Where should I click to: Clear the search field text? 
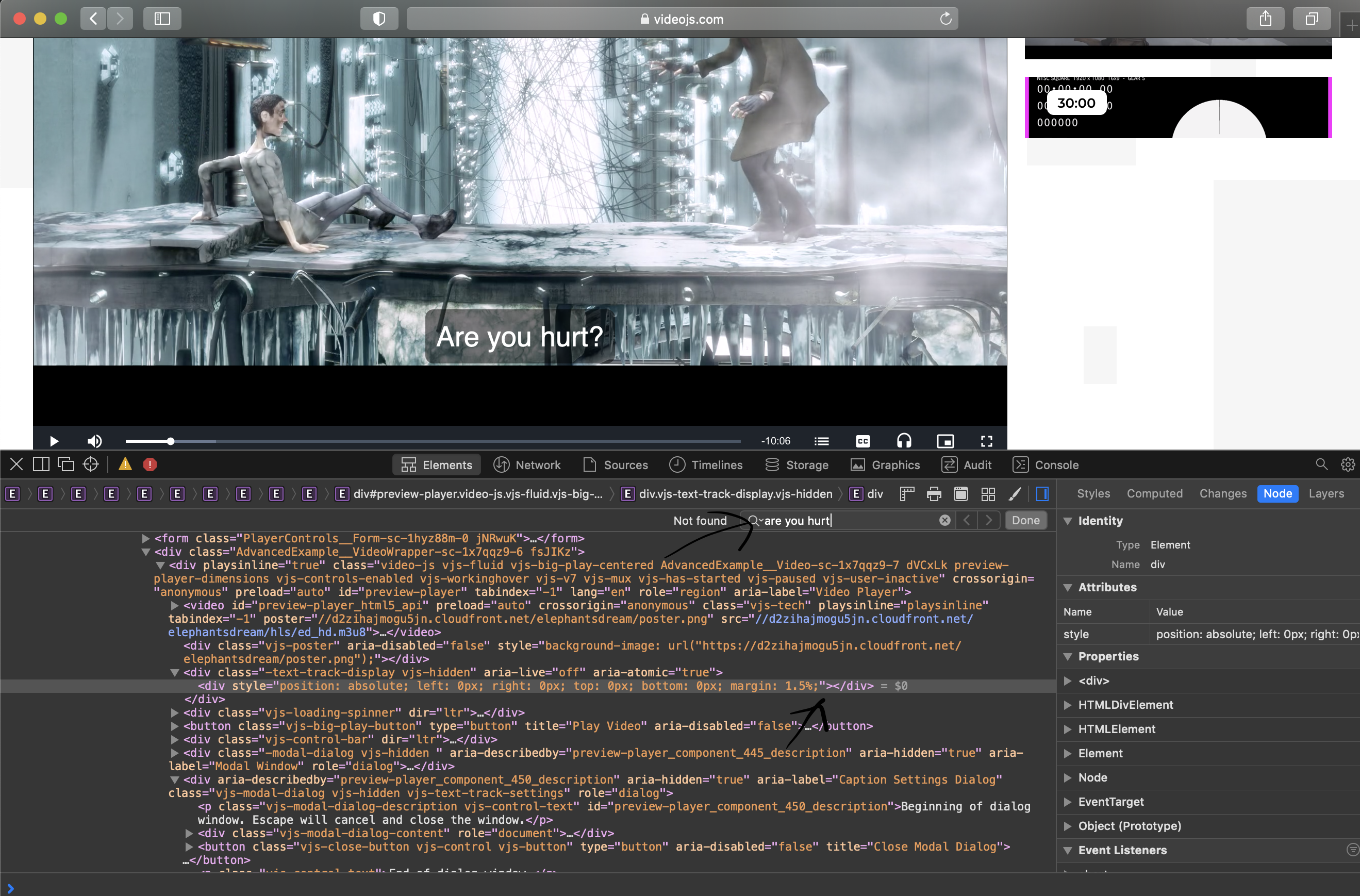944,520
